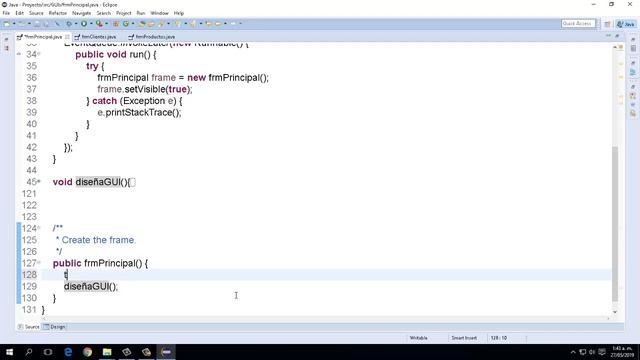The height and width of the screenshot is (360, 640).
Task: Click the Run Last Tool icon with red toolbox
Action: pyautogui.click(x=99, y=24)
